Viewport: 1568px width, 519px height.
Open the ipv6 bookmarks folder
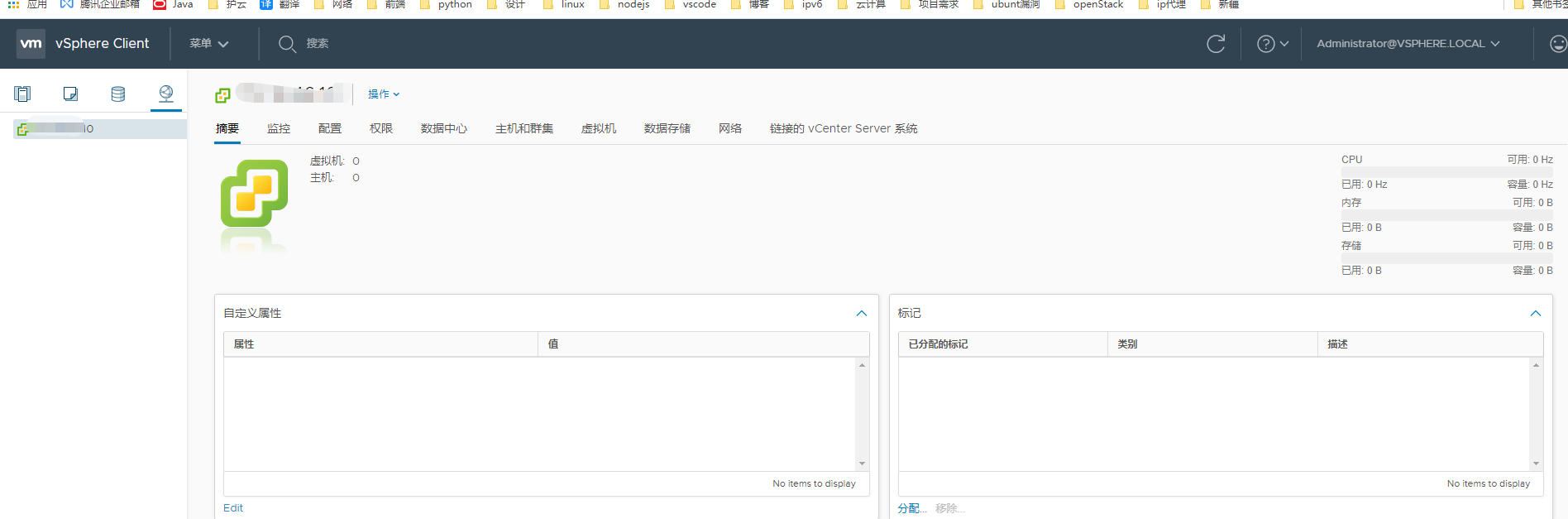803,5
